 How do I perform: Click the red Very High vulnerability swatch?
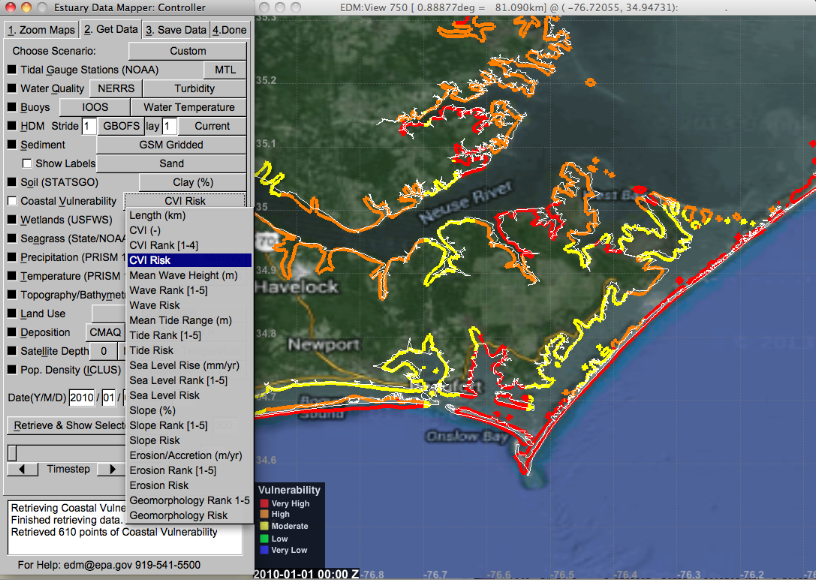(x=265, y=503)
